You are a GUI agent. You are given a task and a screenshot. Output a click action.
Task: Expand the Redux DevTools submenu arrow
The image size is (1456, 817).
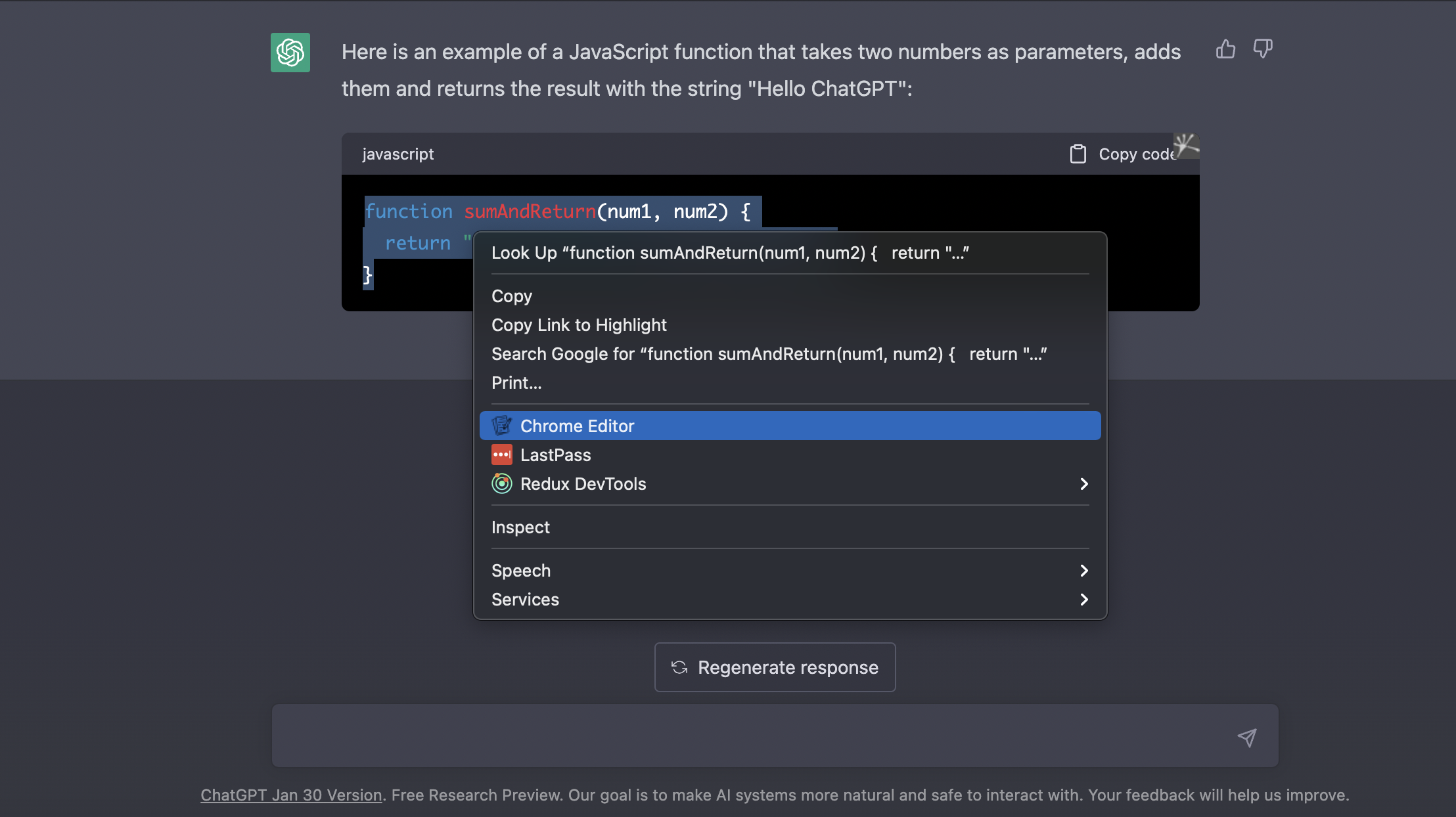pyautogui.click(x=1083, y=484)
